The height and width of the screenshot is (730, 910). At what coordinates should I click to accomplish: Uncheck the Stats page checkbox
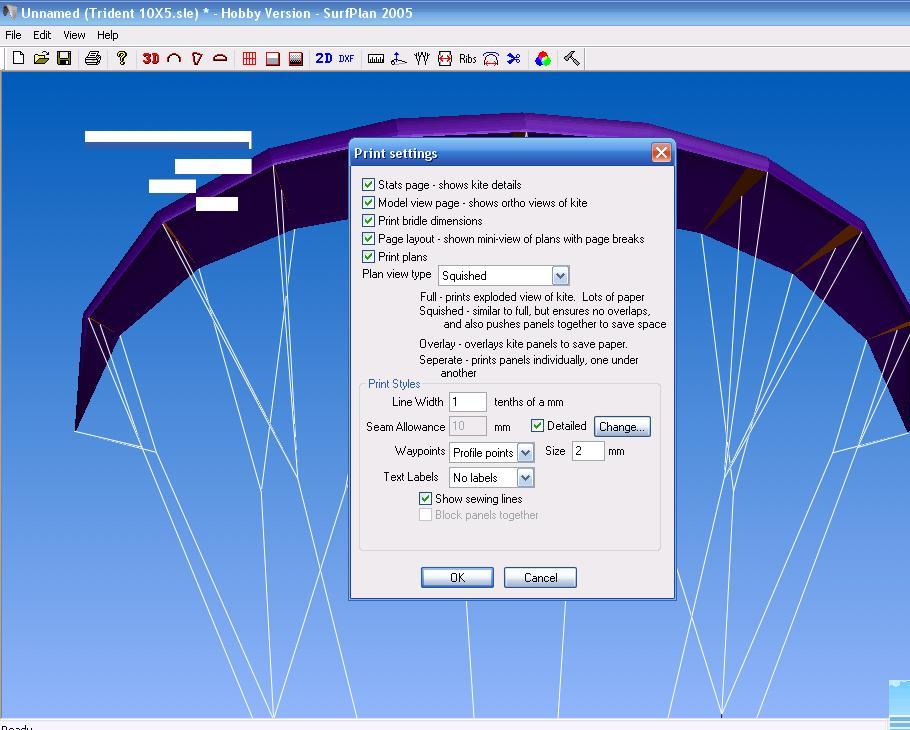[x=368, y=185]
